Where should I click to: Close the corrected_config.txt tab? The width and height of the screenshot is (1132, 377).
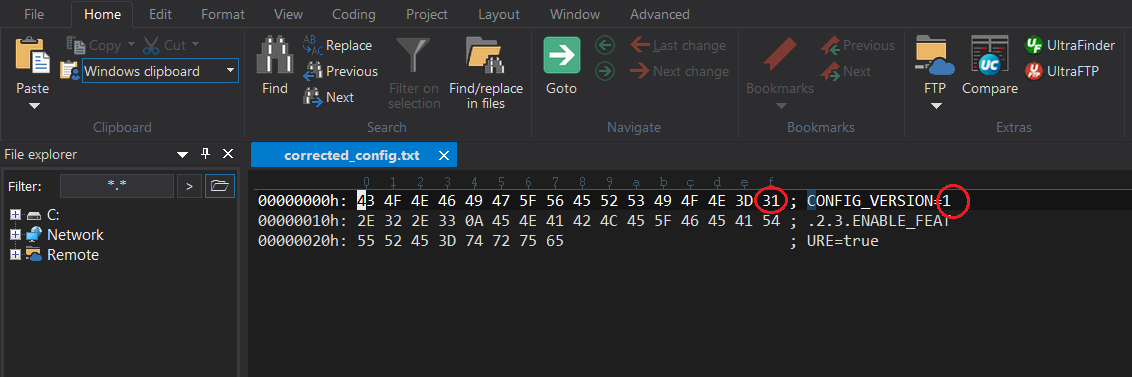point(444,155)
